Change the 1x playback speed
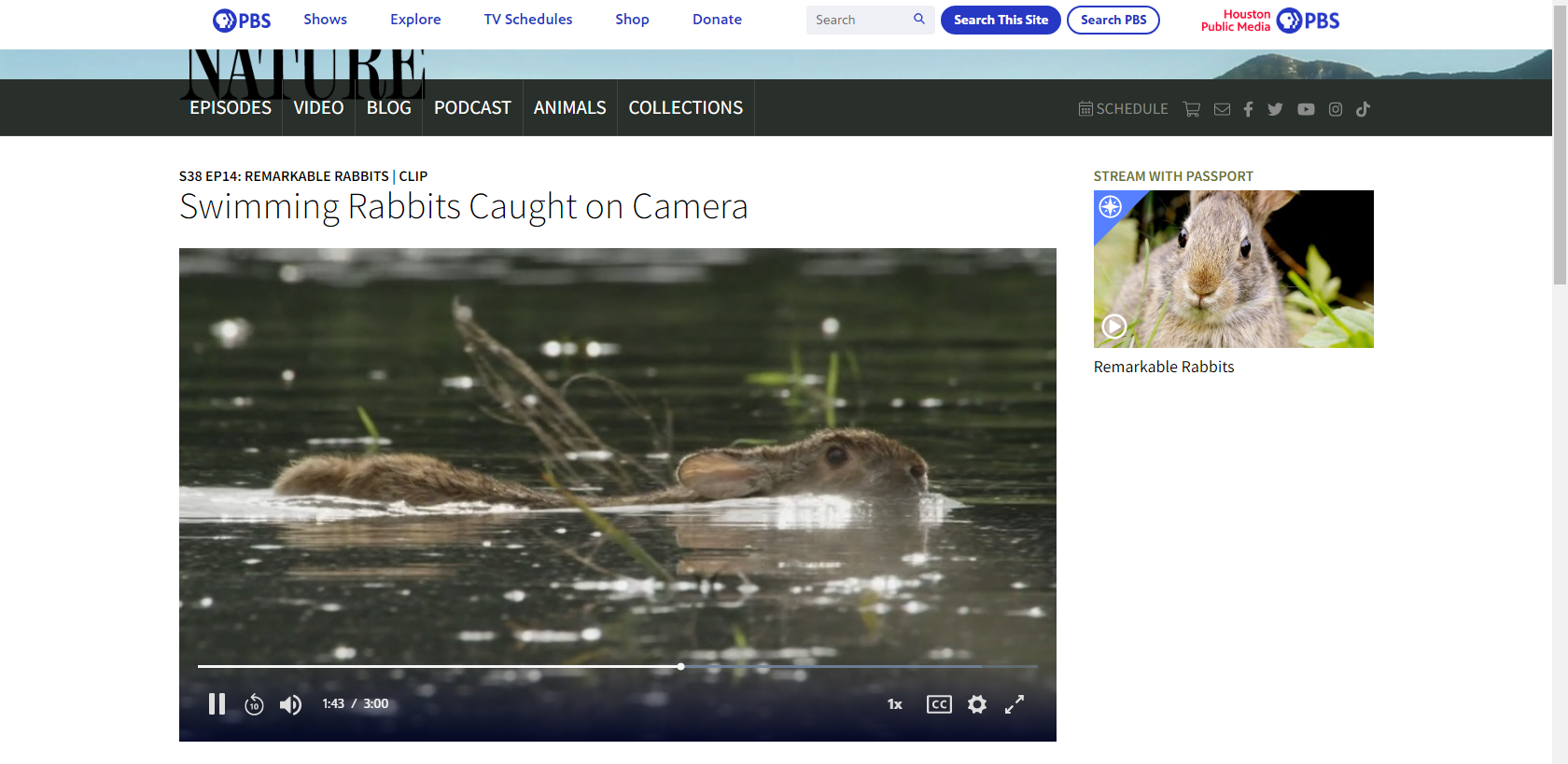 (895, 704)
